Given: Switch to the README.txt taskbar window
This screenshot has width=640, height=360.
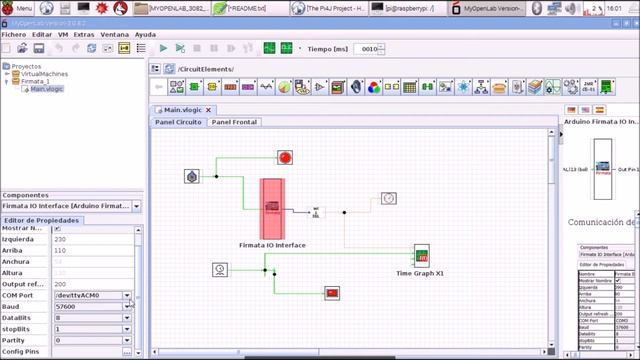Looking at the screenshot, I should (x=250, y=8).
